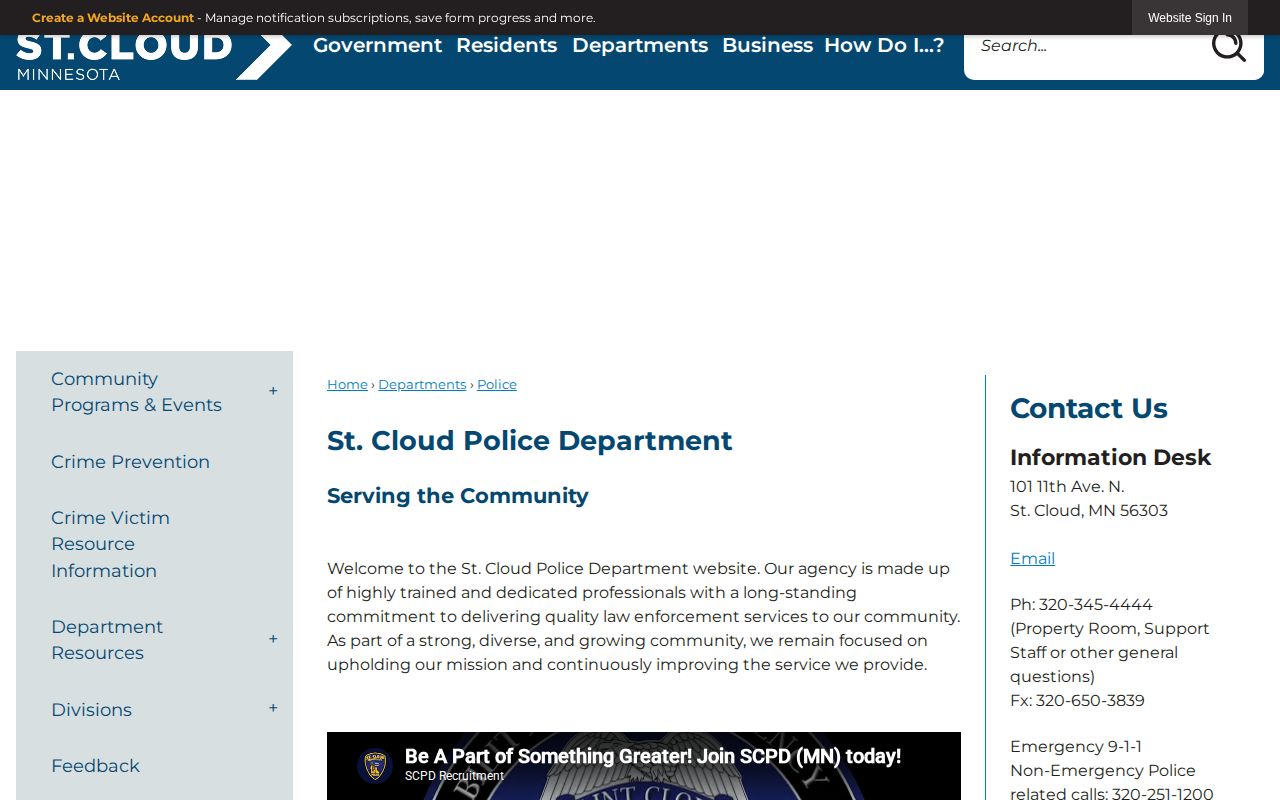The height and width of the screenshot is (800, 1280).
Task: Open the Departments menu
Action: (x=640, y=46)
